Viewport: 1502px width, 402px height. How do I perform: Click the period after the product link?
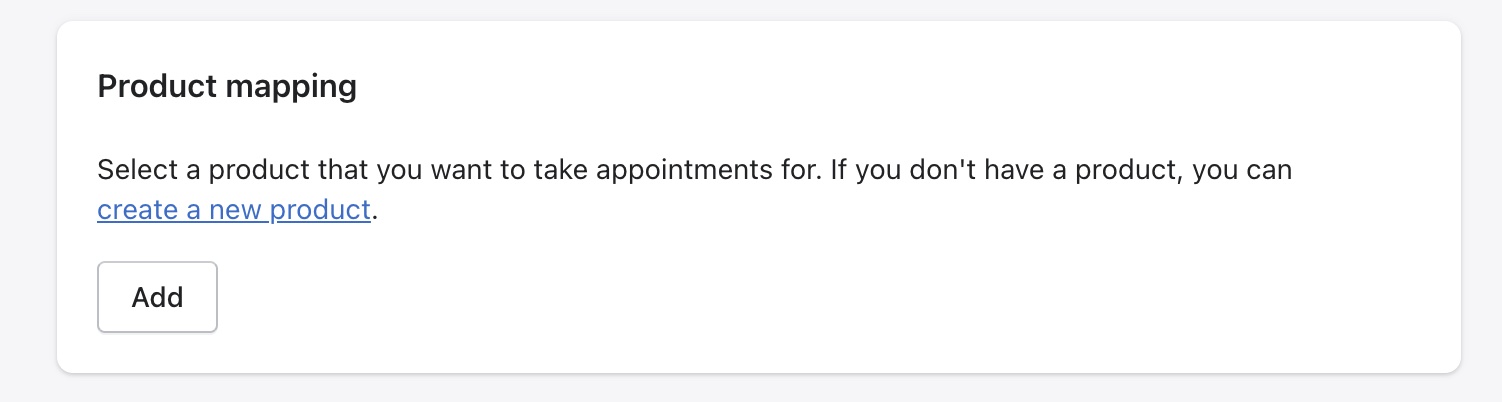374,213
